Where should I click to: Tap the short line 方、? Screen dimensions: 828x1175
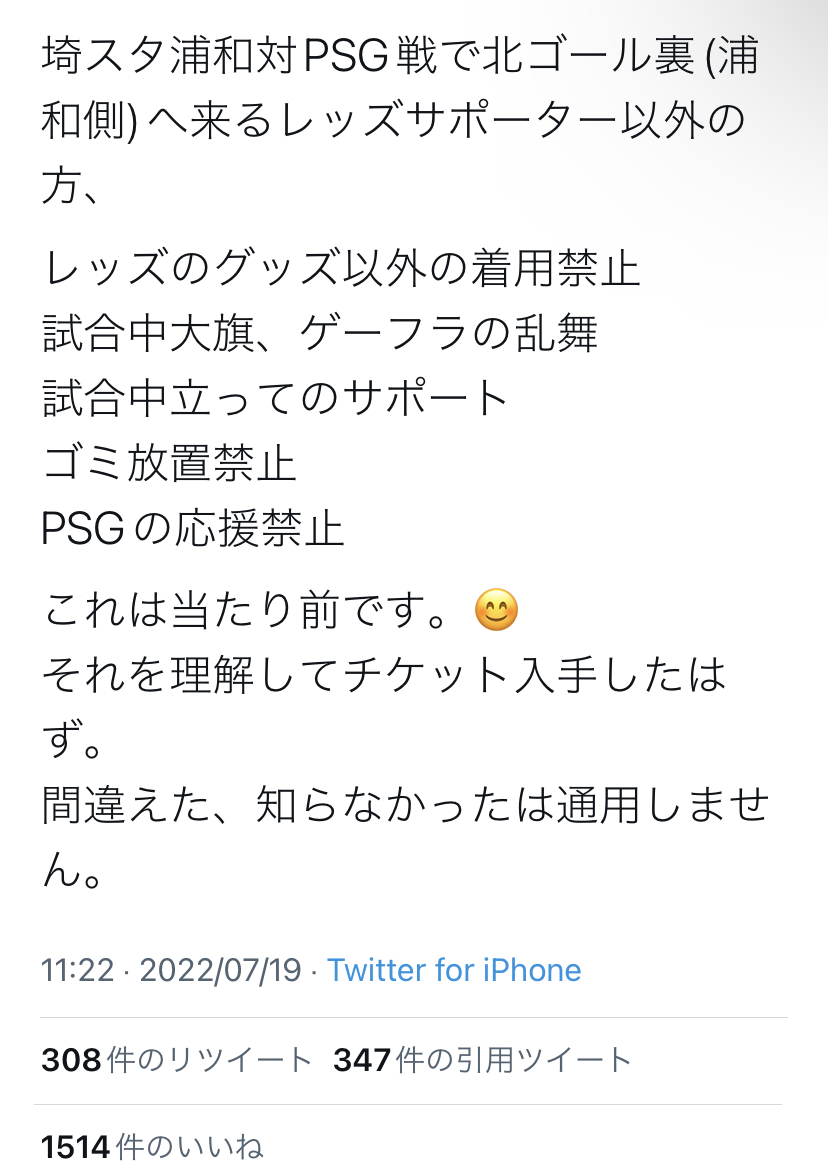point(70,187)
